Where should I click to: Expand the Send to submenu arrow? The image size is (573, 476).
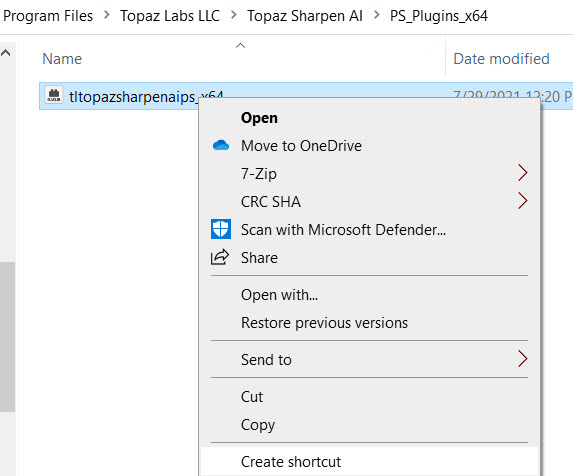coord(523,359)
